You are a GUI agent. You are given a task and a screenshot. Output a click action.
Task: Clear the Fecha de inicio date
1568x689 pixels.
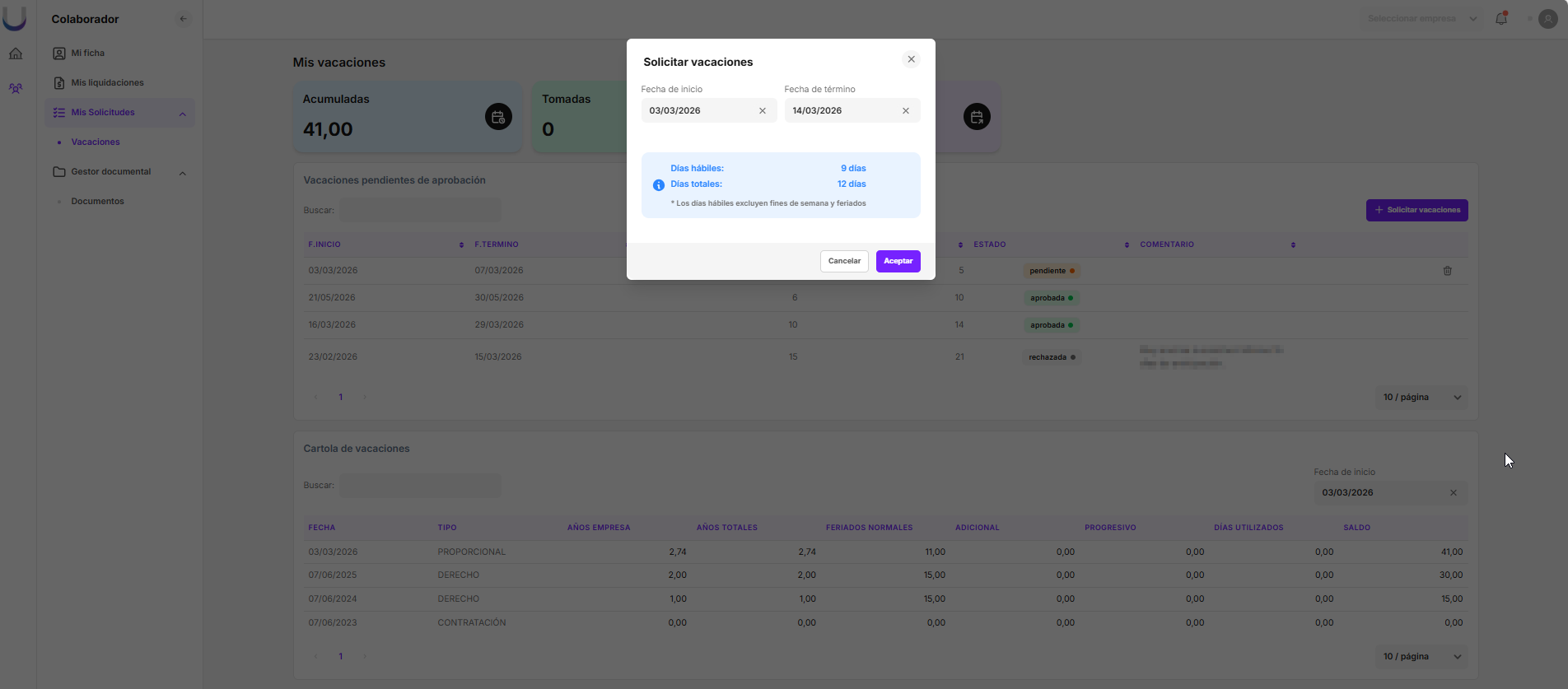[x=763, y=111]
